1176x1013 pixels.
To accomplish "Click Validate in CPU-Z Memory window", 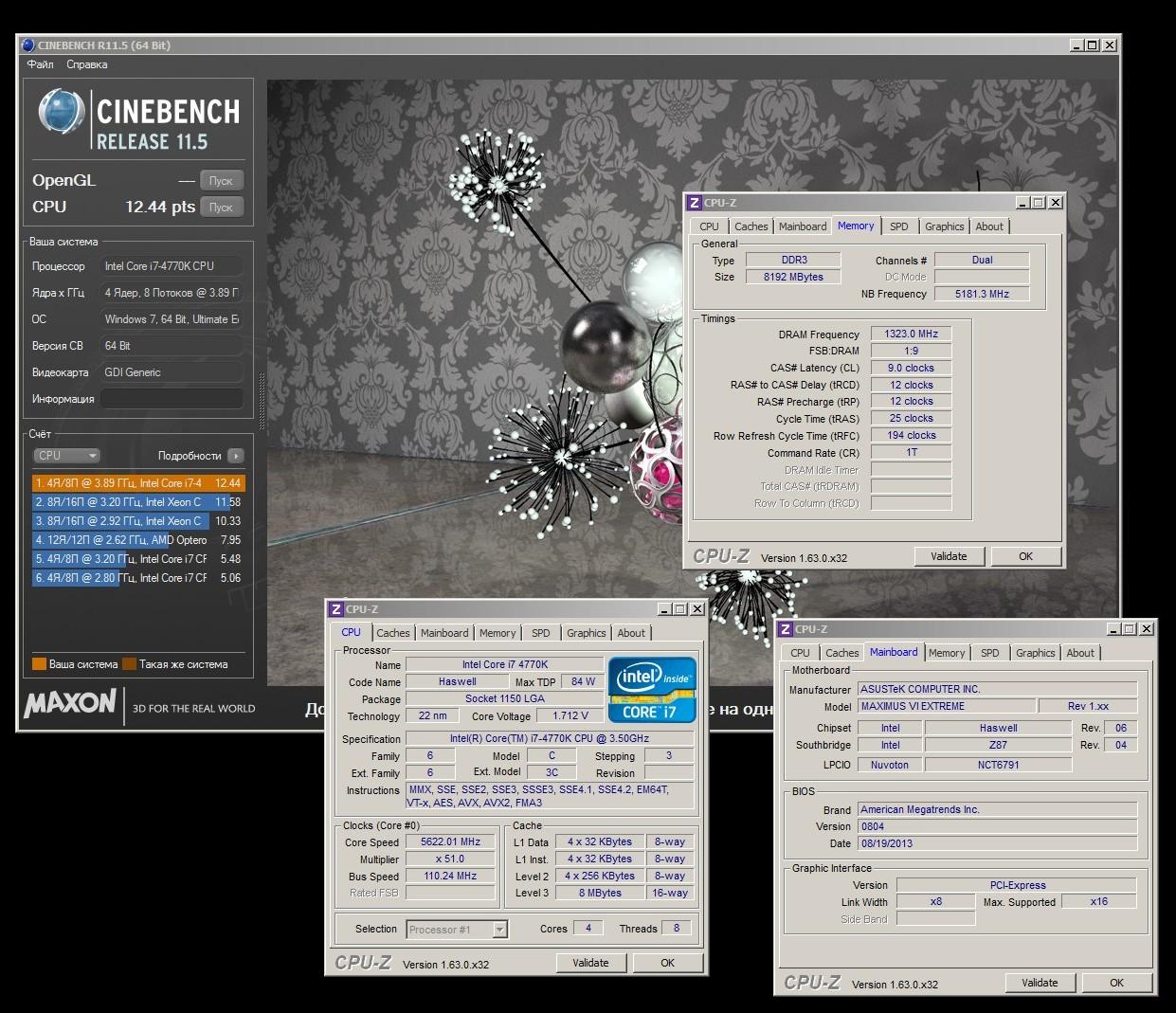I will [949, 556].
